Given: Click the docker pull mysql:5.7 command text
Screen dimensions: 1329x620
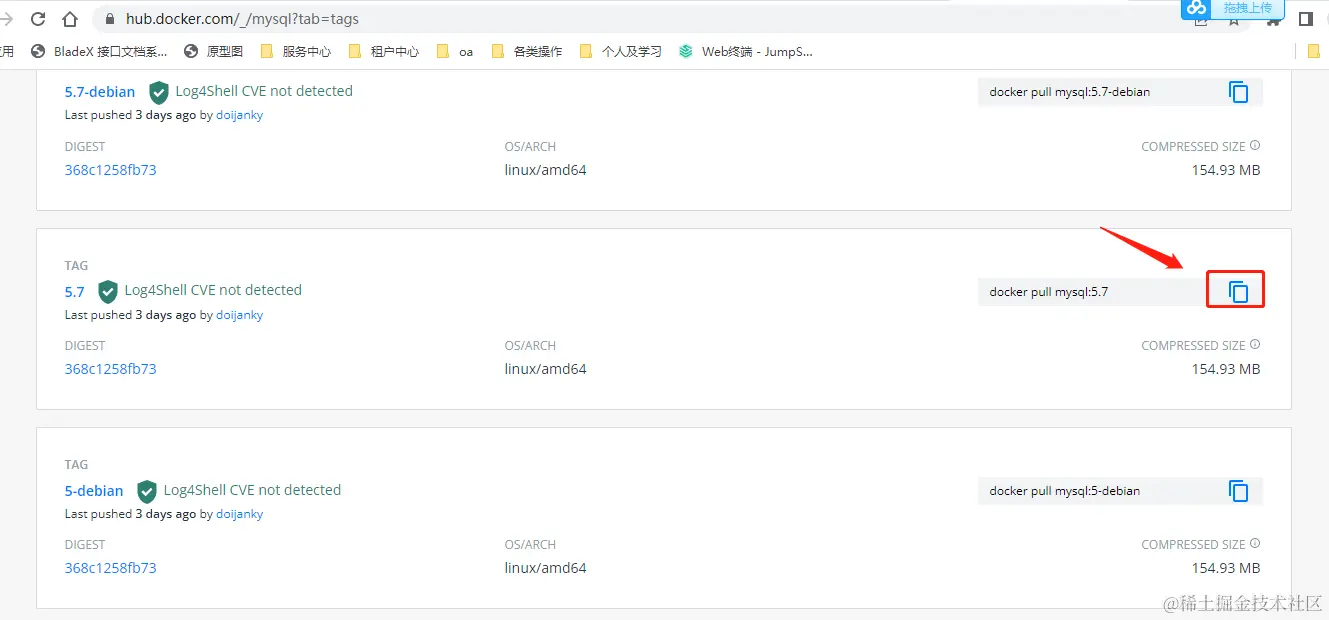Looking at the screenshot, I should (x=1049, y=292).
